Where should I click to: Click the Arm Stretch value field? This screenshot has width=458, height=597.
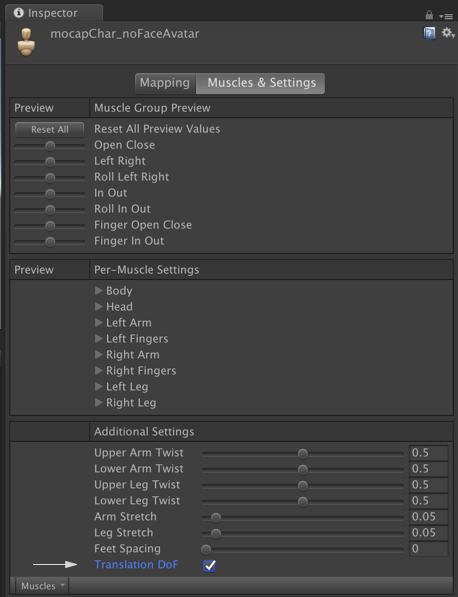[429, 517]
